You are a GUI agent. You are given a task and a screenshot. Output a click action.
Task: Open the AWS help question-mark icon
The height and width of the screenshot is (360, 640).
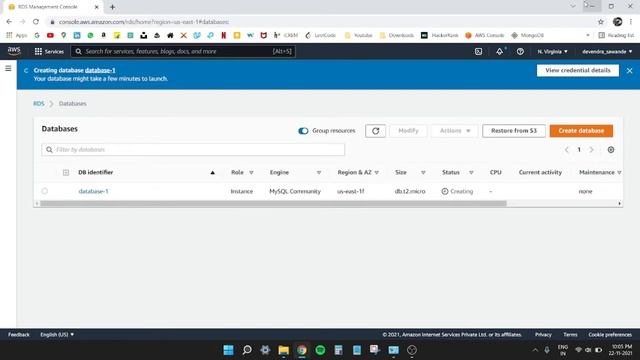520,51
